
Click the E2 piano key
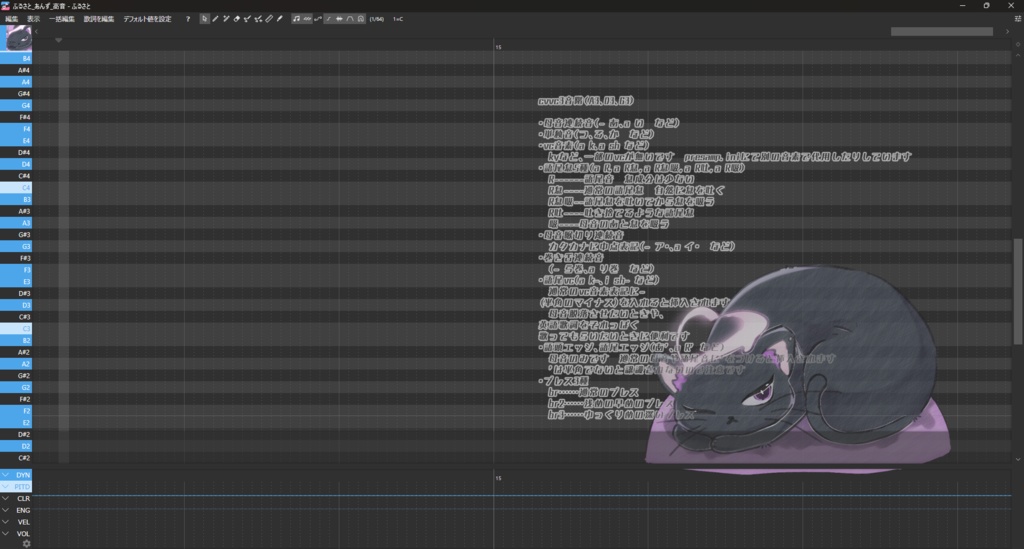[x=16, y=423]
